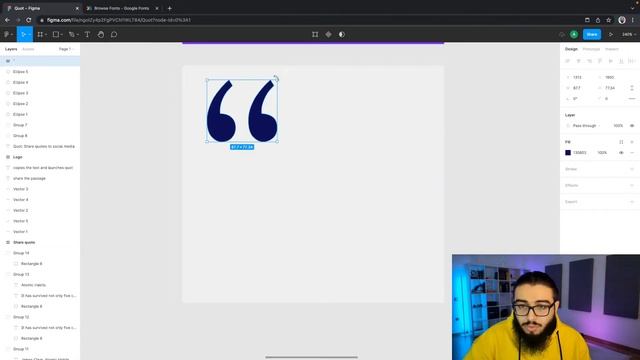640x360 pixels.
Task: Switch to the Layers tab
Action: tap(11, 49)
